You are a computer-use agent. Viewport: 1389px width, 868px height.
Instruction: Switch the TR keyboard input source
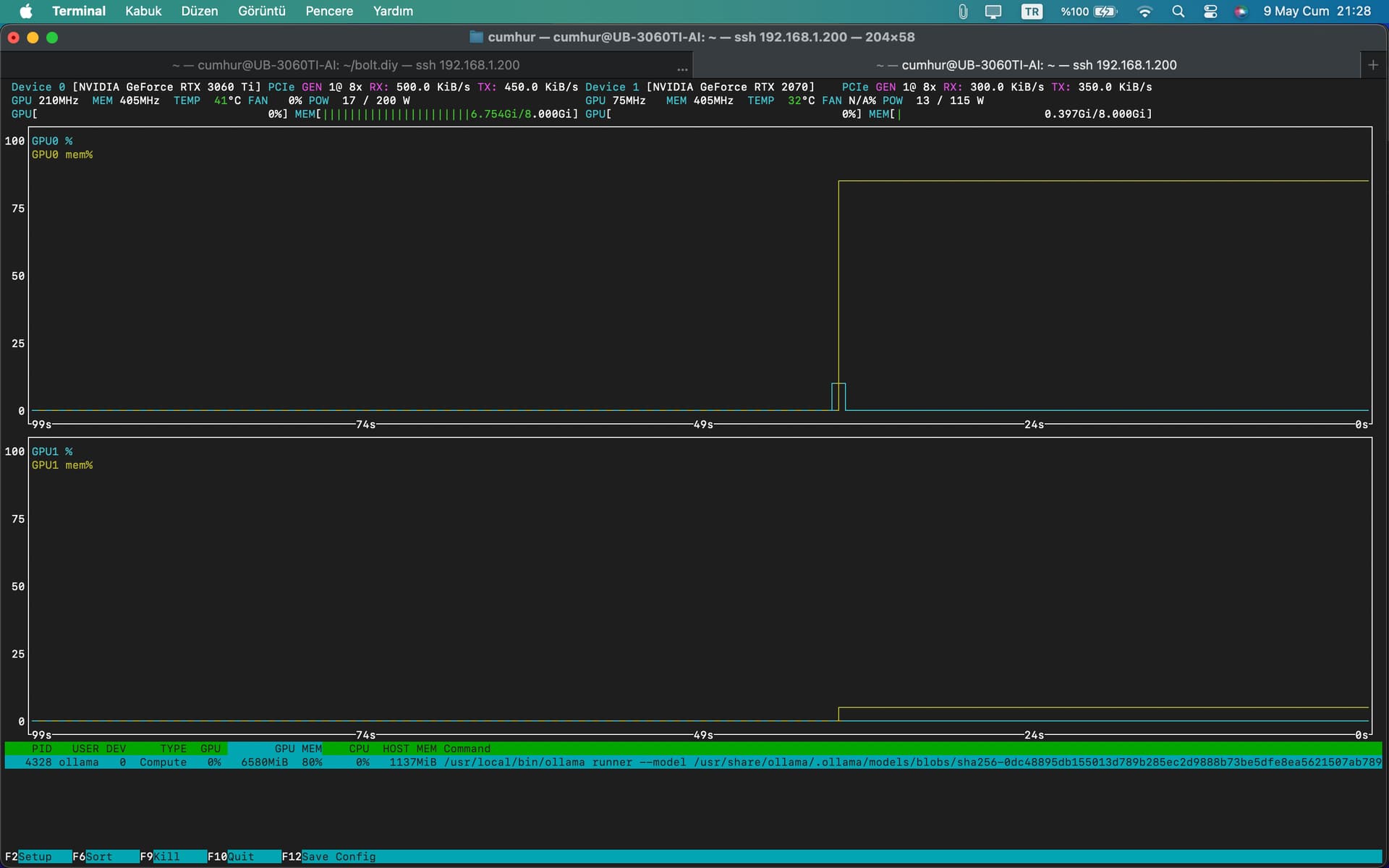coord(1032,11)
